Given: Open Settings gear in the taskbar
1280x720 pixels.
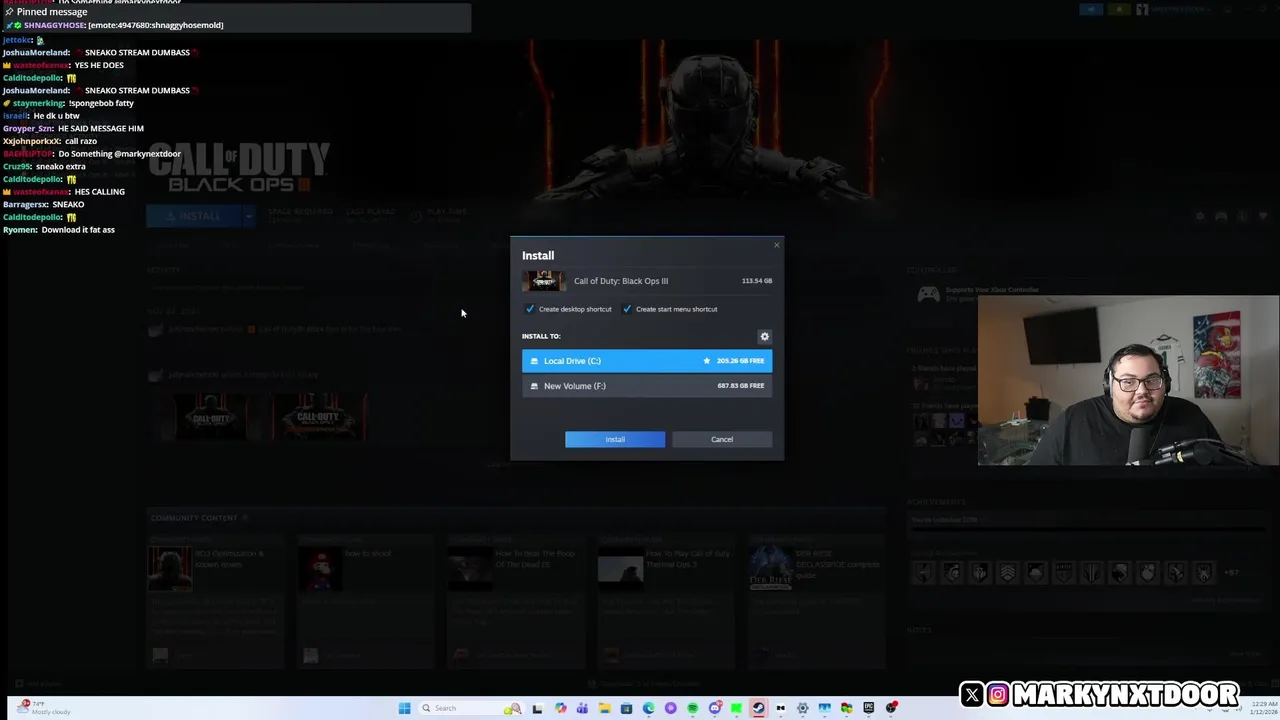Looking at the screenshot, I should 802,708.
